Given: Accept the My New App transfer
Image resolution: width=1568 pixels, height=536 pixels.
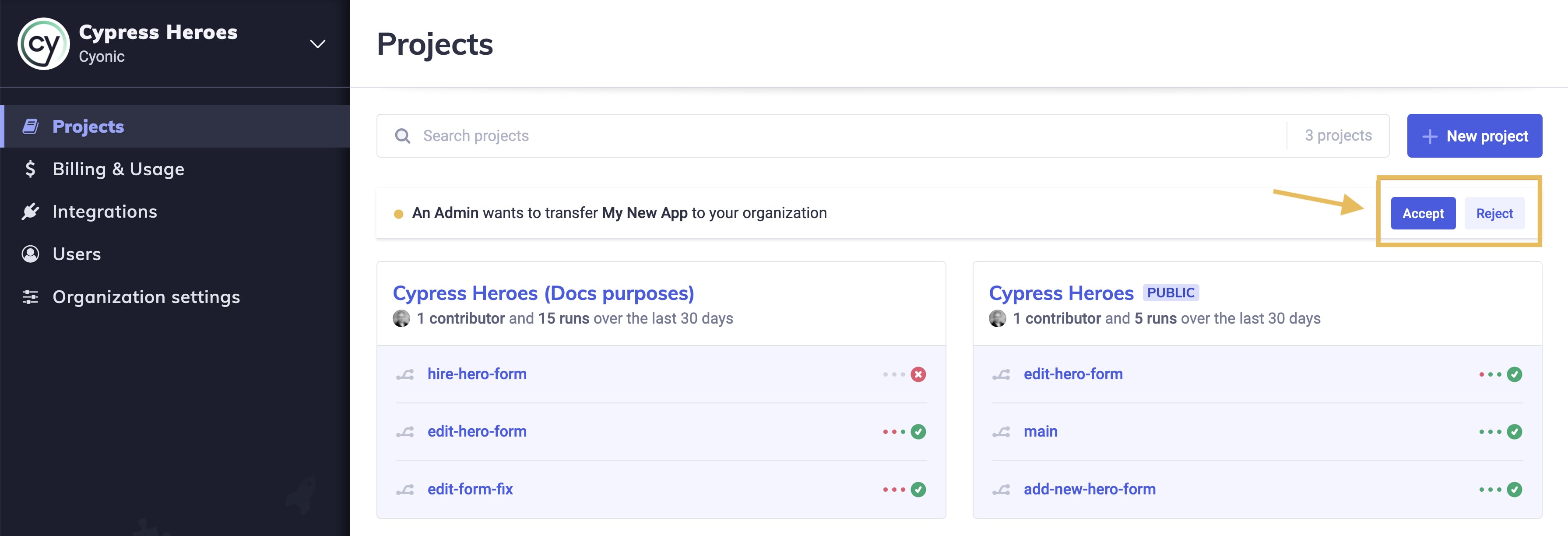Looking at the screenshot, I should click(1423, 213).
